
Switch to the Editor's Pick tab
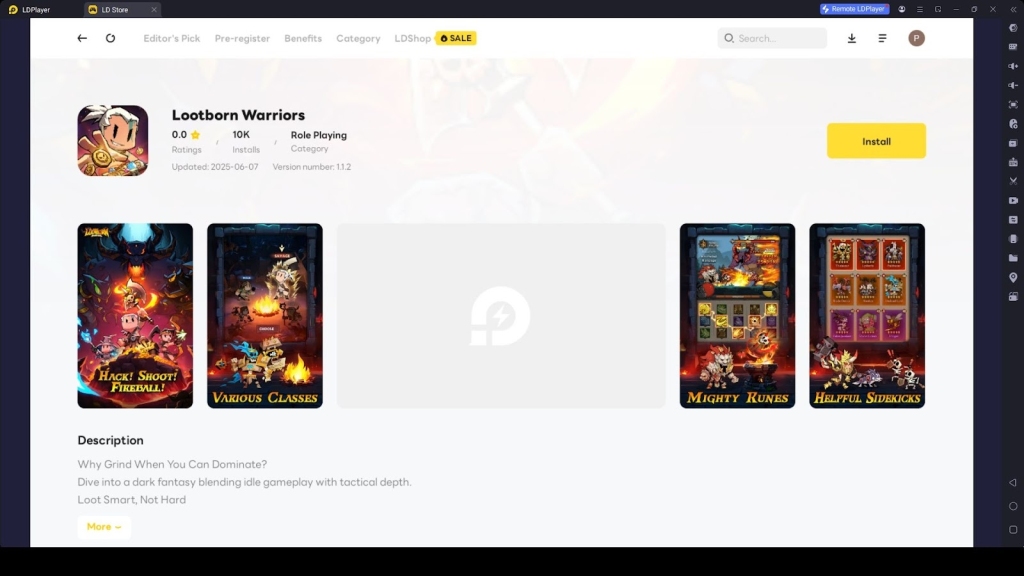171,38
